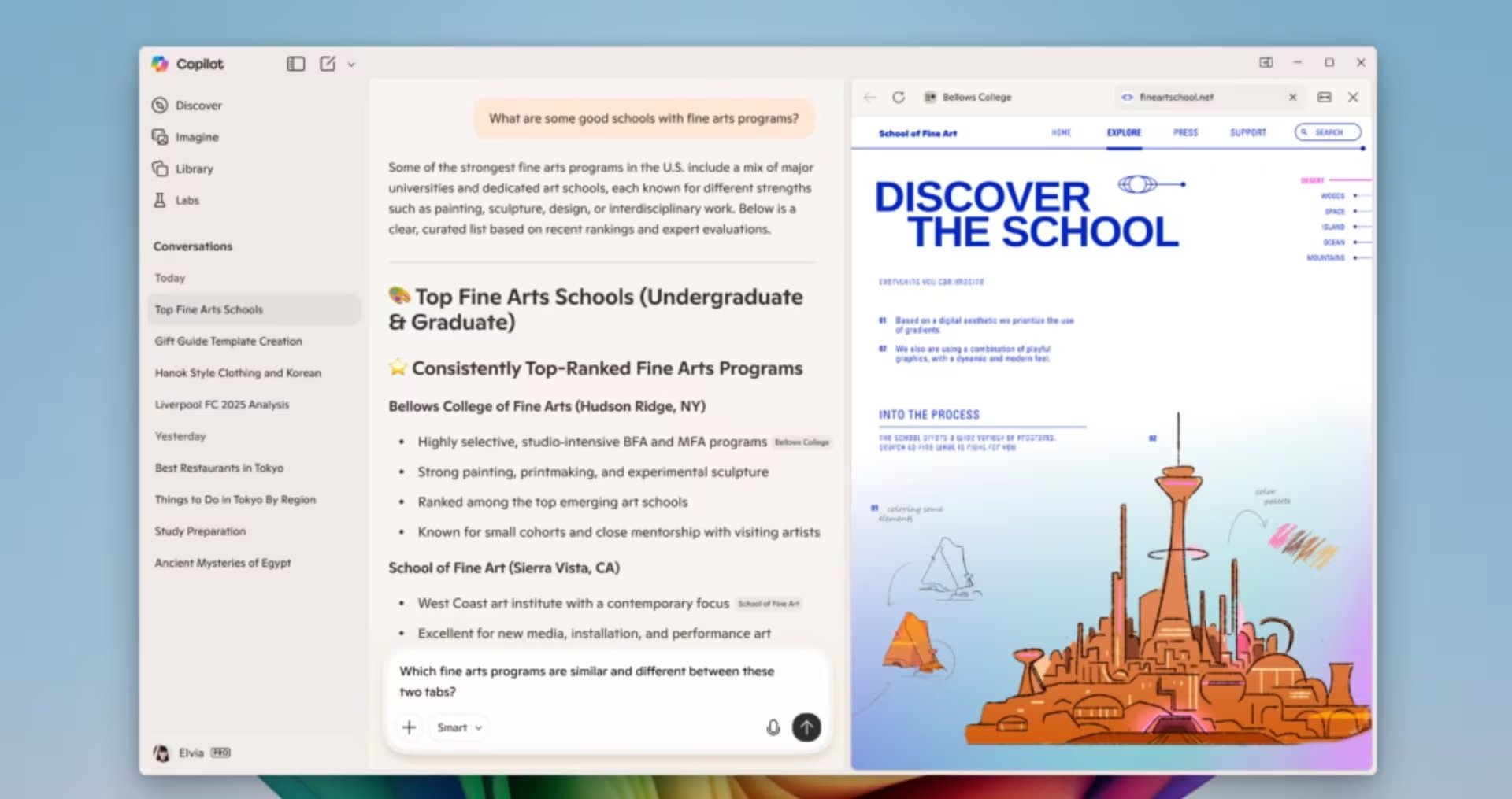Open Best Restaurants in Tokyo conversation

(219, 468)
